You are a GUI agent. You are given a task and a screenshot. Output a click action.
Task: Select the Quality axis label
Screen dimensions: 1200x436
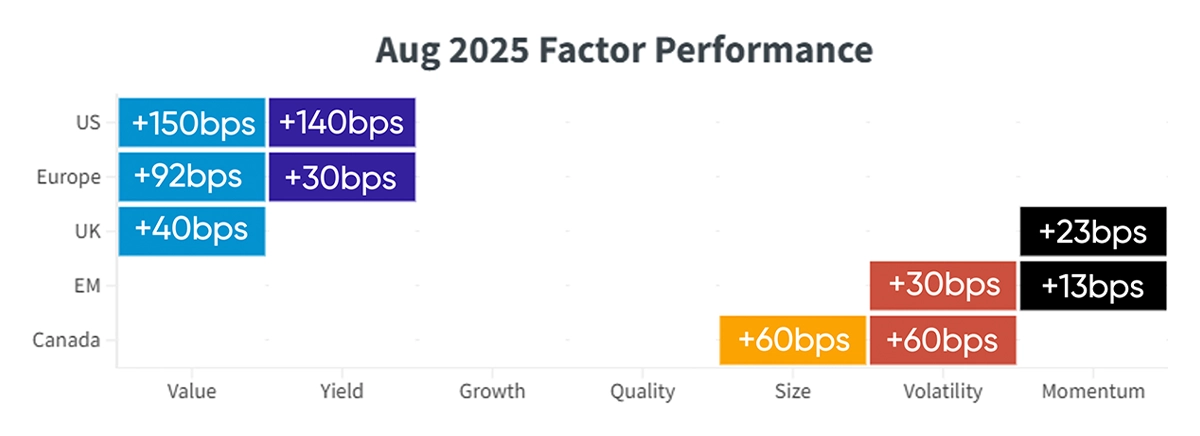[x=643, y=391]
